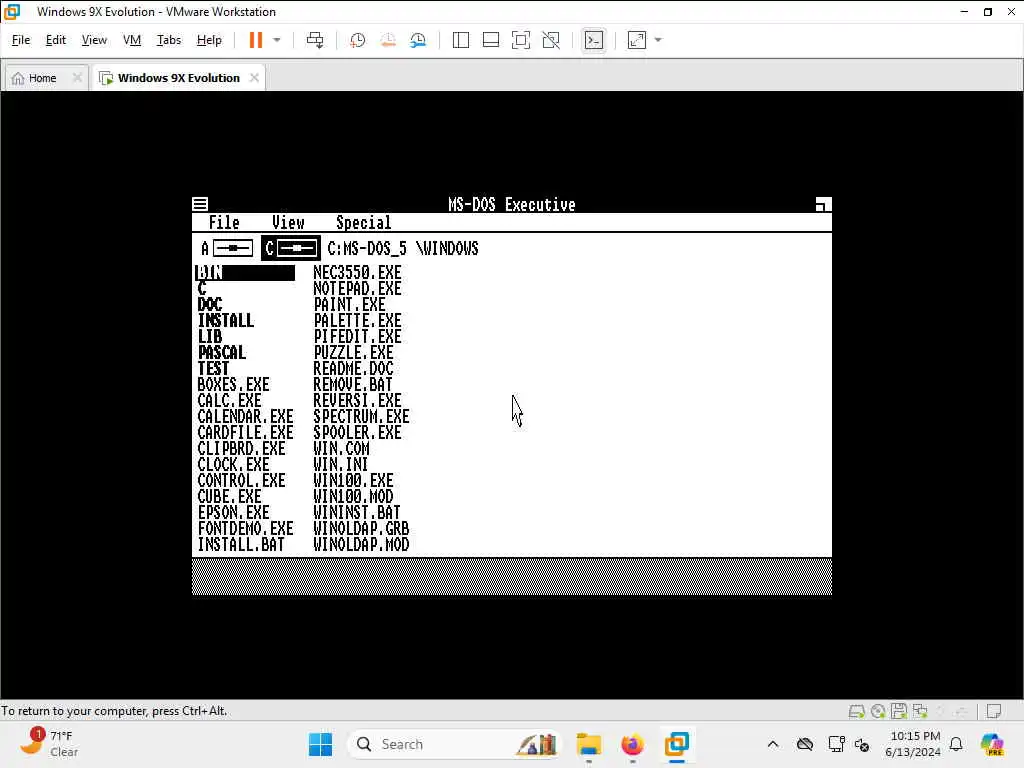This screenshot has width=1024, height=768.
Task: Open the VMware Help menu
Action: pyautogui.click(x=209, y=40)
